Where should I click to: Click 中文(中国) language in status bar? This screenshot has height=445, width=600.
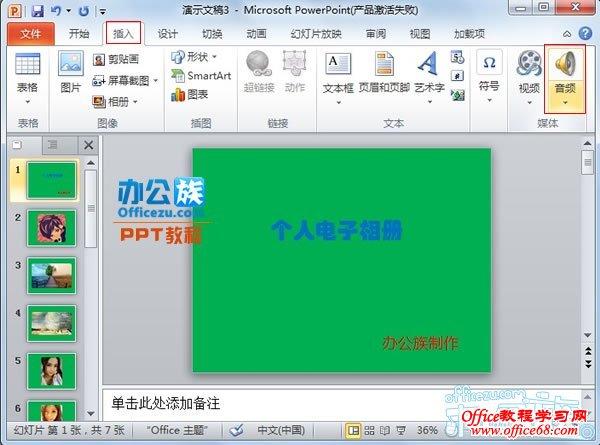(281, 430)
